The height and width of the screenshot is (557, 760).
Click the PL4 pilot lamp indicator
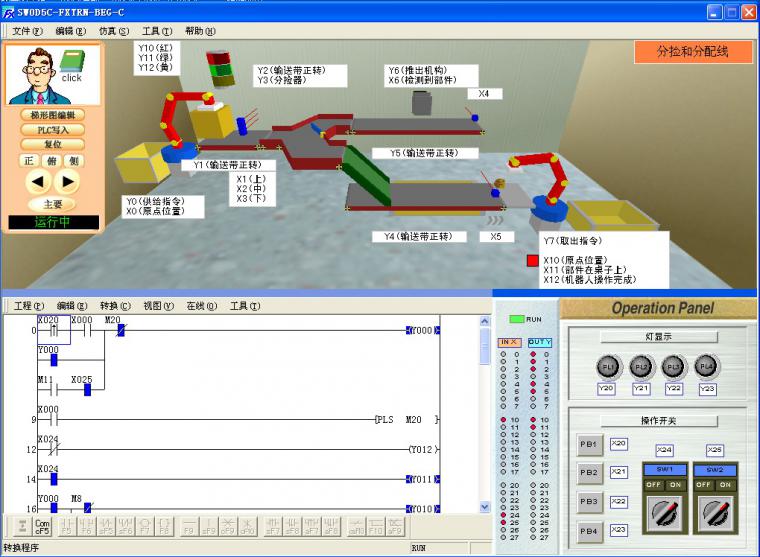(x=706, y=366)
